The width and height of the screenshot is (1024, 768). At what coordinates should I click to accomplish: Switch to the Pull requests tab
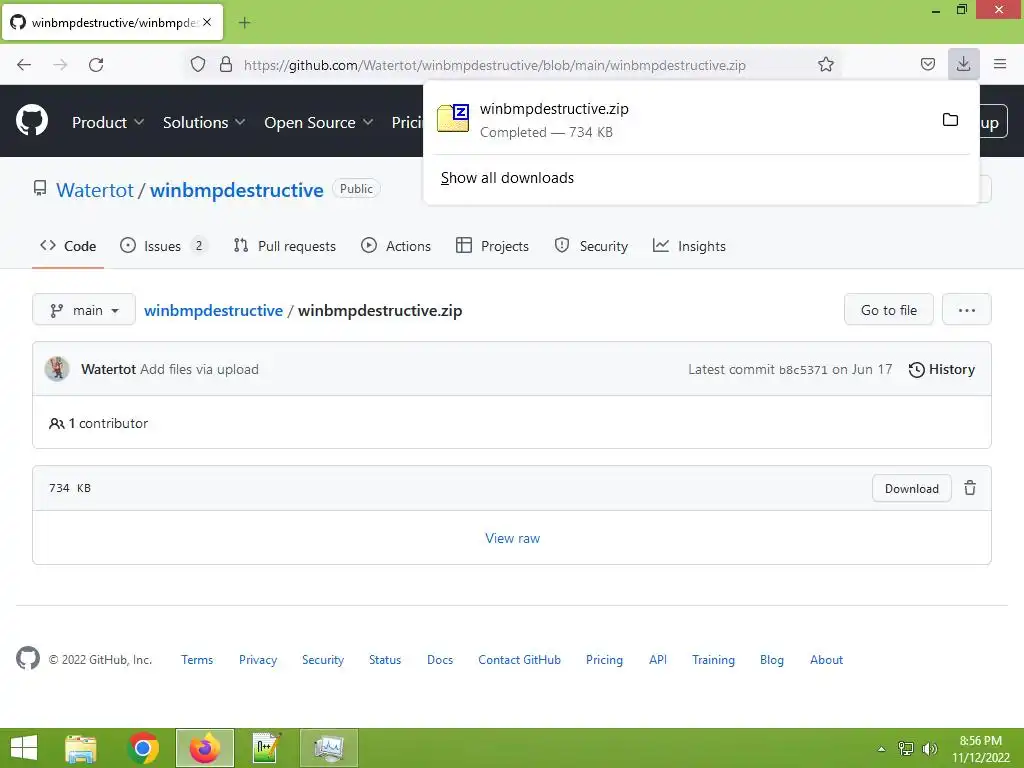[x=285, y=246]
